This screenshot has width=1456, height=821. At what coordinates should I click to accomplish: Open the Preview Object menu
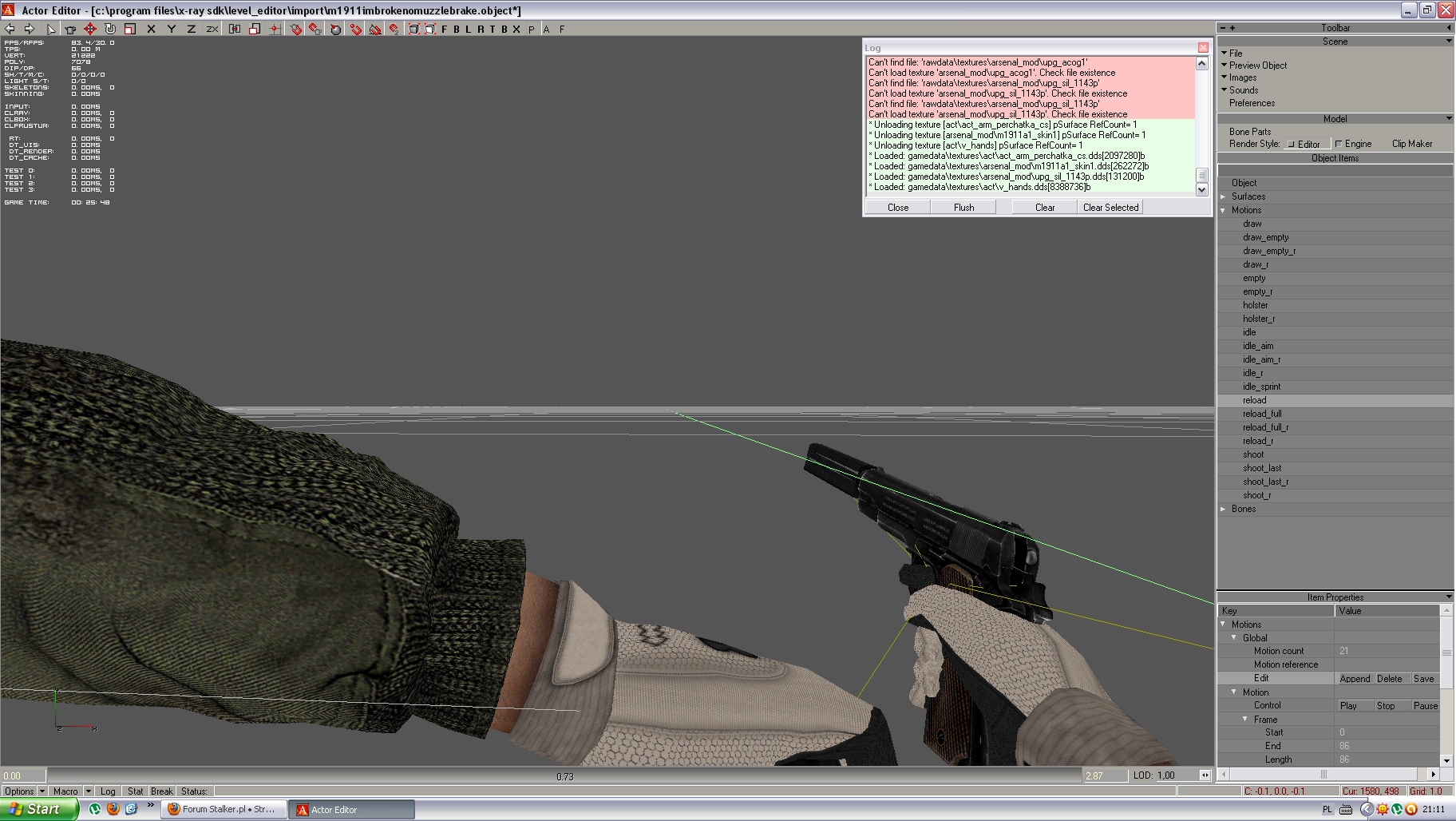pyautogui.click(x=1258, y=65)
